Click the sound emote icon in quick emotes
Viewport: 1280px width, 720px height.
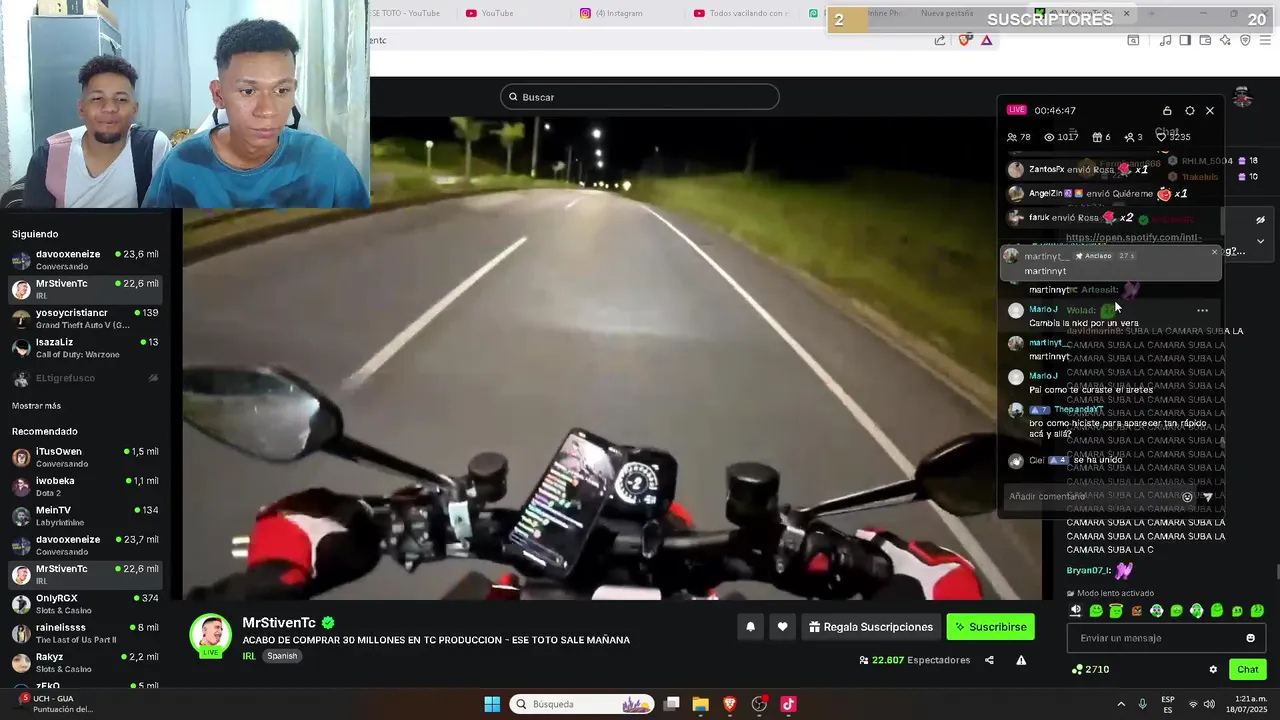1076,611
